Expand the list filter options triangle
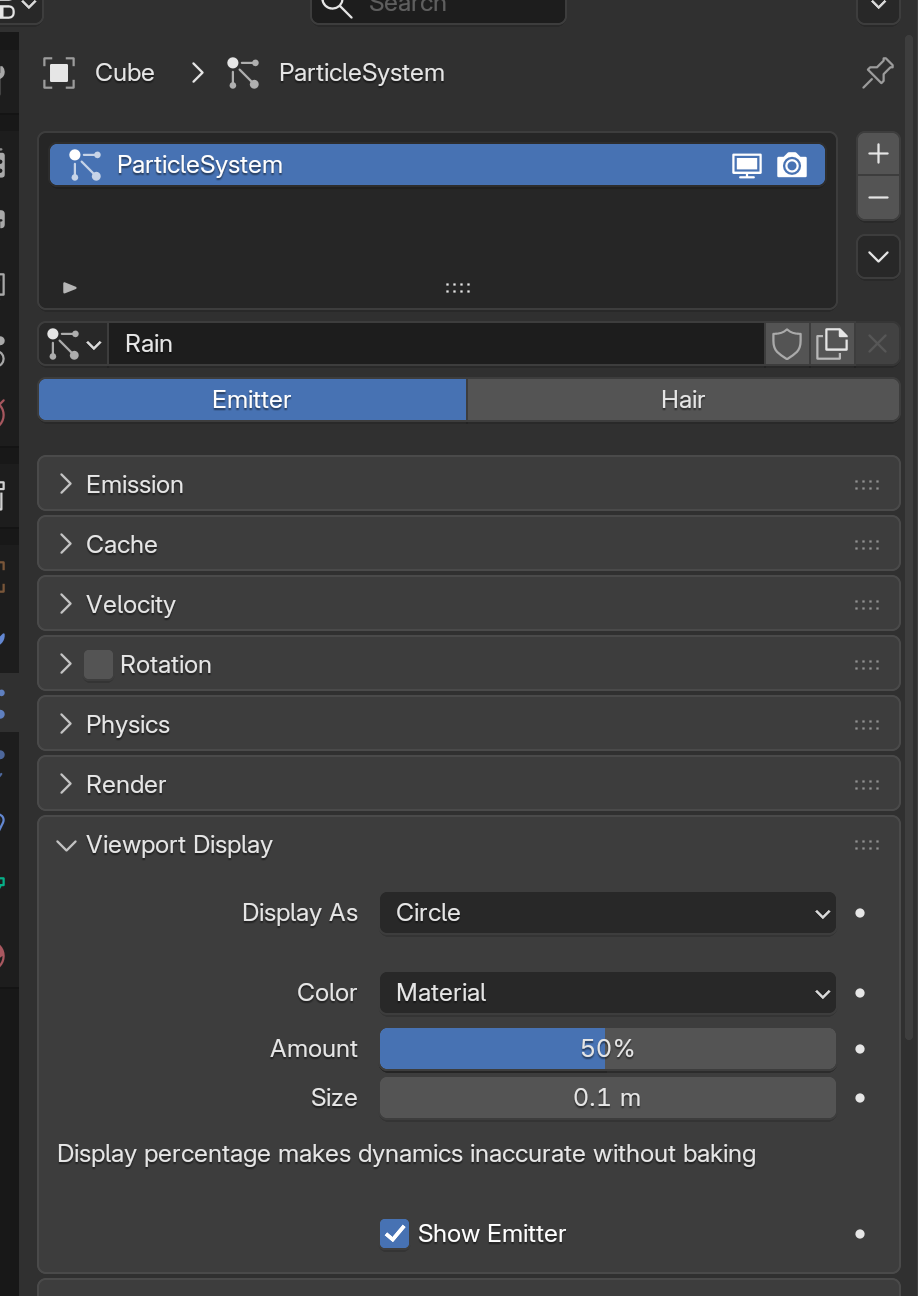Image resolution: width=918 pixels, height=1296 pixels. point(70,288)
